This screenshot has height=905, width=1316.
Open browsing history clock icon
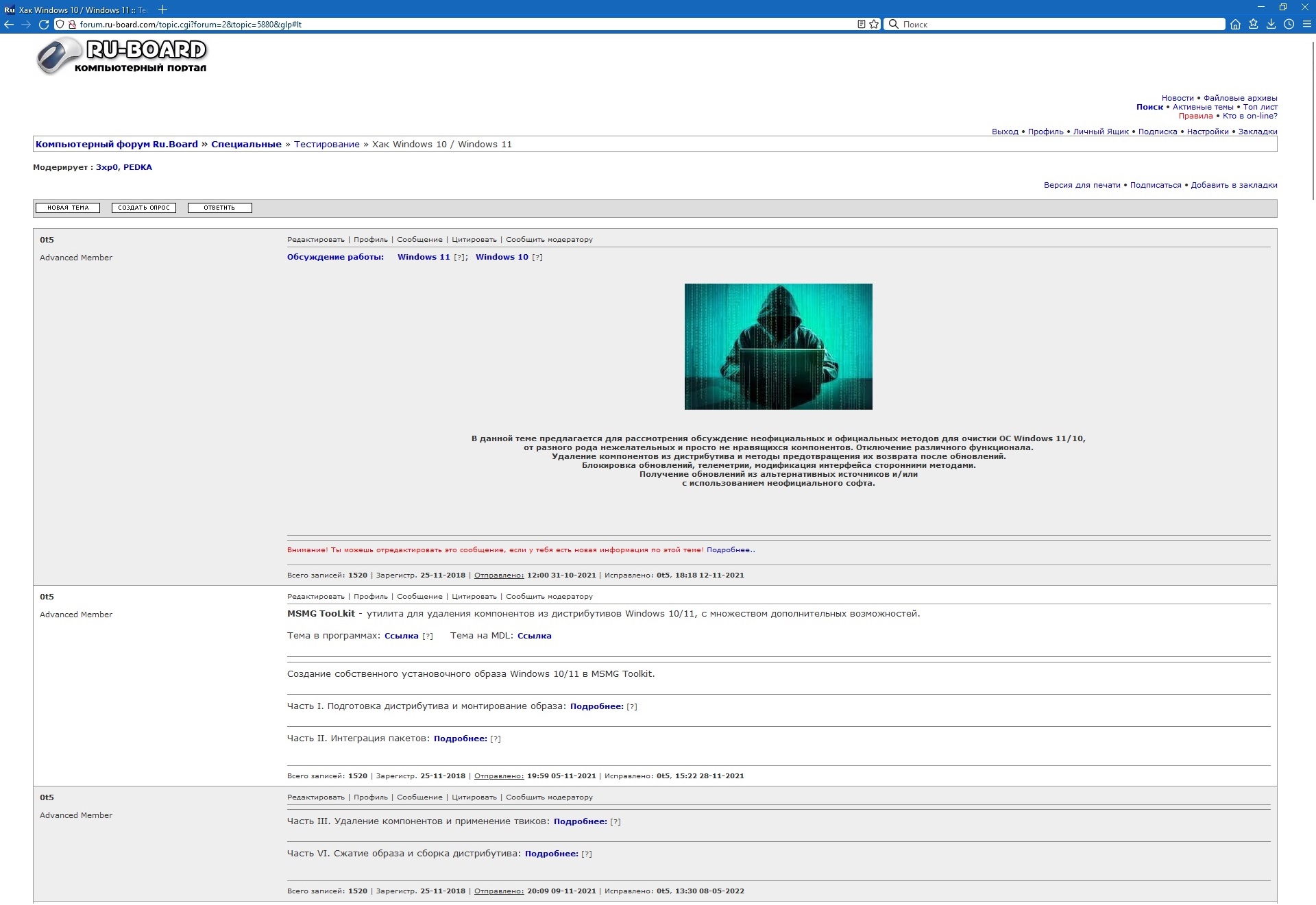coord(1289,24)
